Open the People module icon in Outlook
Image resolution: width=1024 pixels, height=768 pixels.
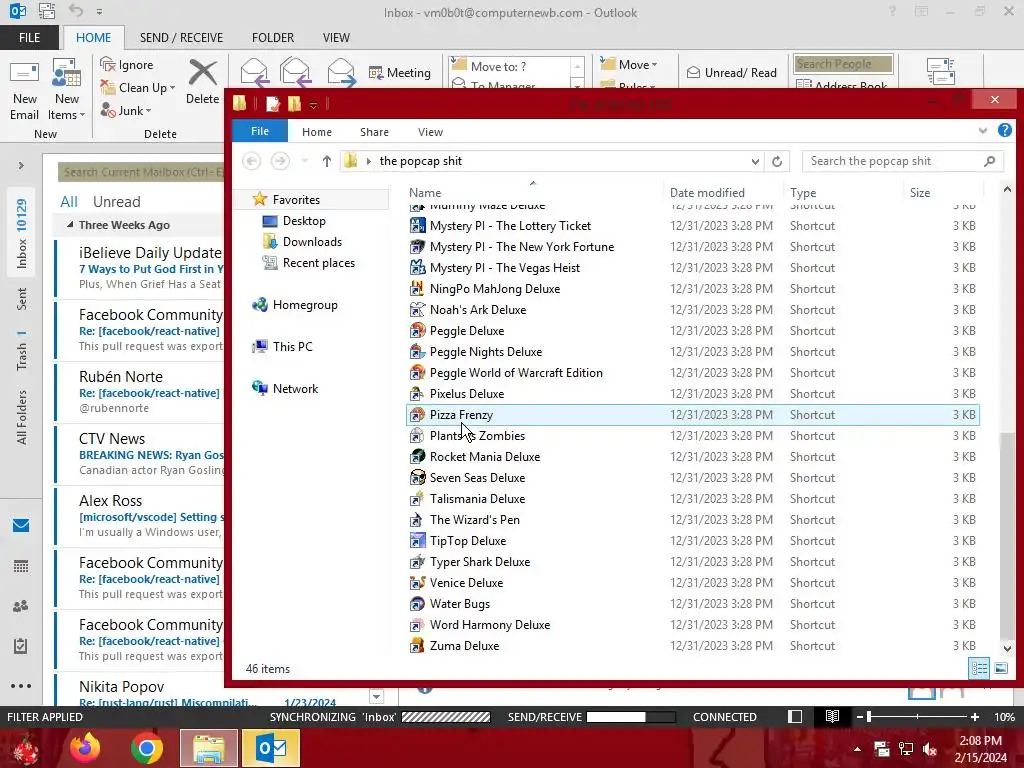[x=21, y=606]
